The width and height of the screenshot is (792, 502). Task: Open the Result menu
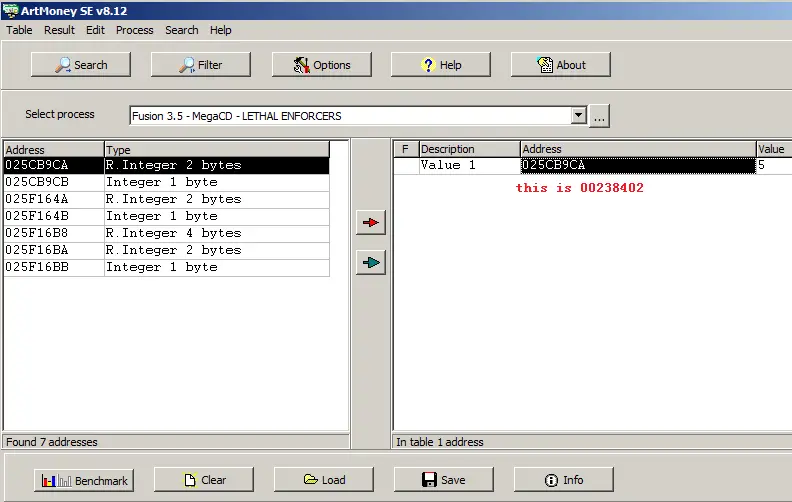pos(59,30)
